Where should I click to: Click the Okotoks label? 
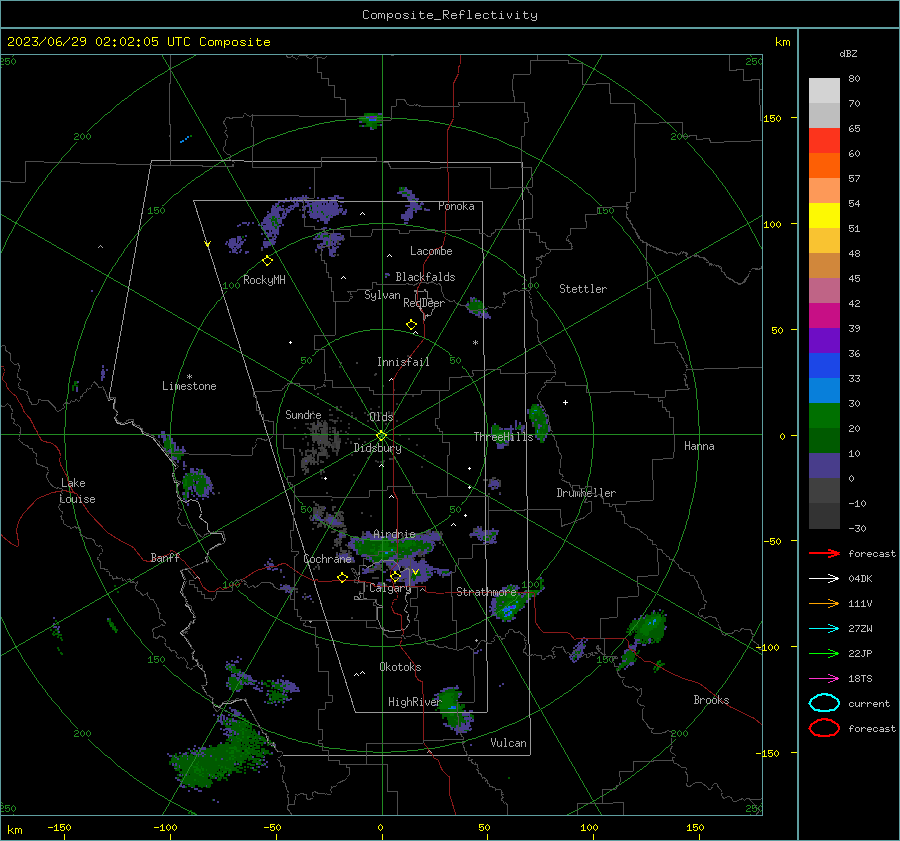(x=400, y=667)
